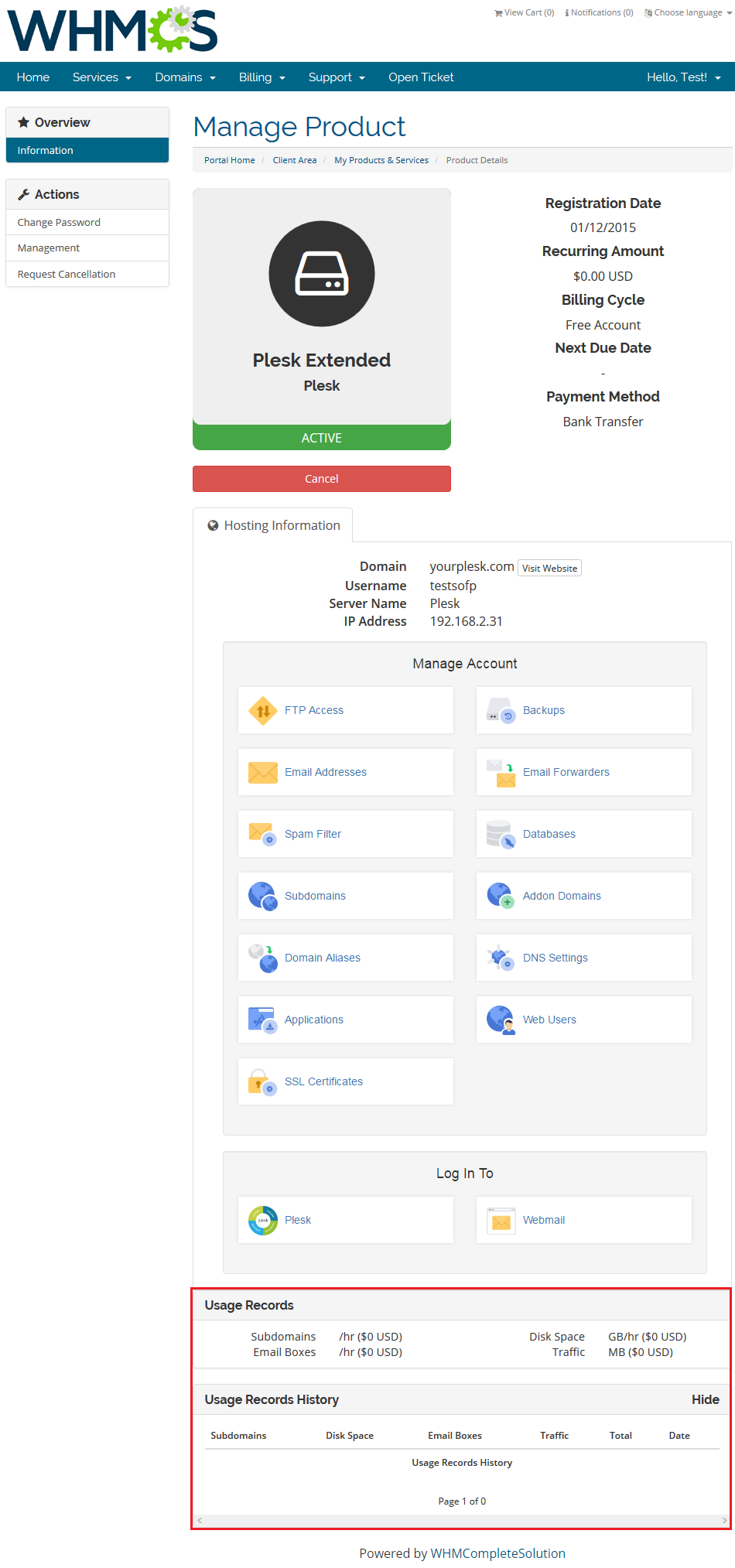The image size is (735, 1568).
Task: Click the Email Boxes column header
Action: click(455, 1435)
